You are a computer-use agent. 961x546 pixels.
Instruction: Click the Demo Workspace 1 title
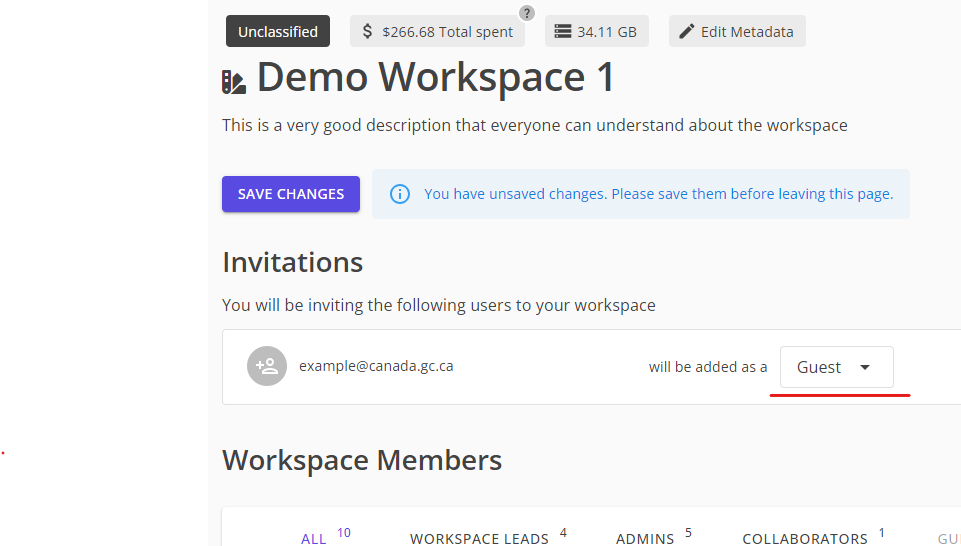click(436, 78)
